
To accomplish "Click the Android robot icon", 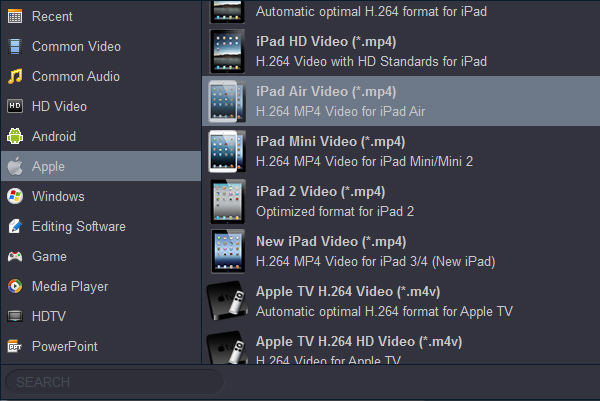I will pyautogui.click(x=15, y=136).
